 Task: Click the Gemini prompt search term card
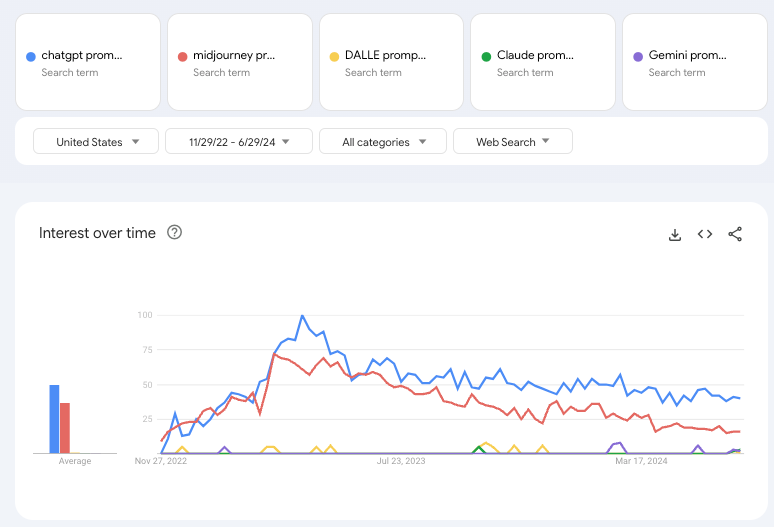tap(695, 62)
